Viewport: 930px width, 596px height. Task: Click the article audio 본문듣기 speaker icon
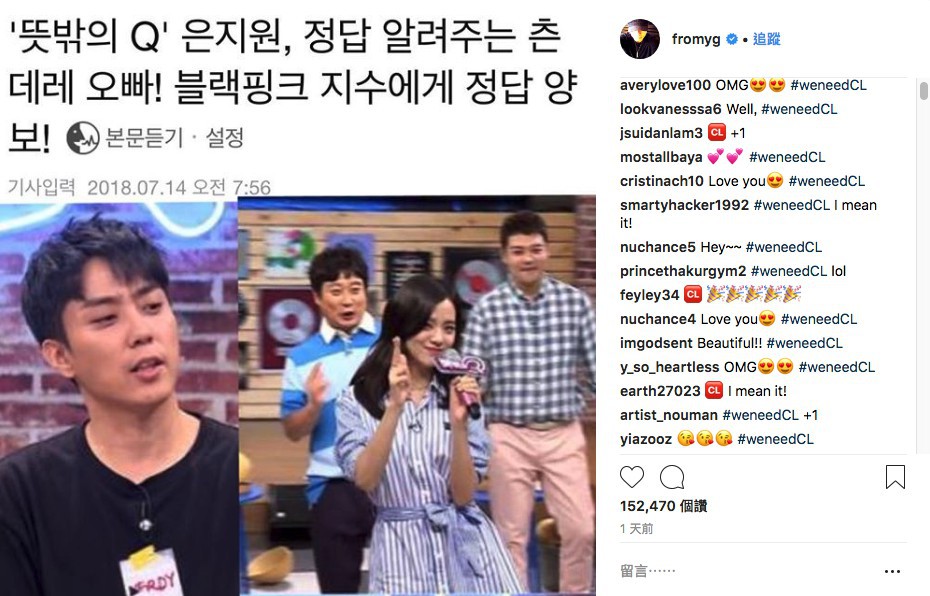coord(82,138)
